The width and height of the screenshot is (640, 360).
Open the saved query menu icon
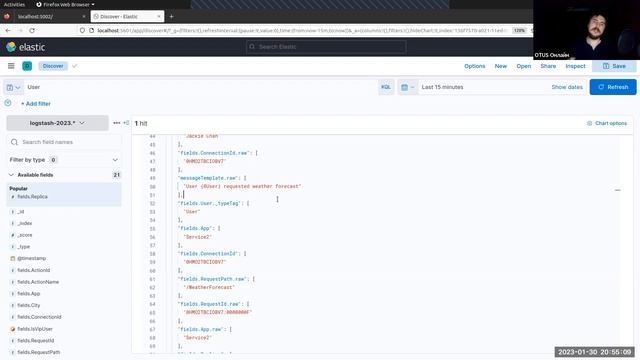[13, 87]
